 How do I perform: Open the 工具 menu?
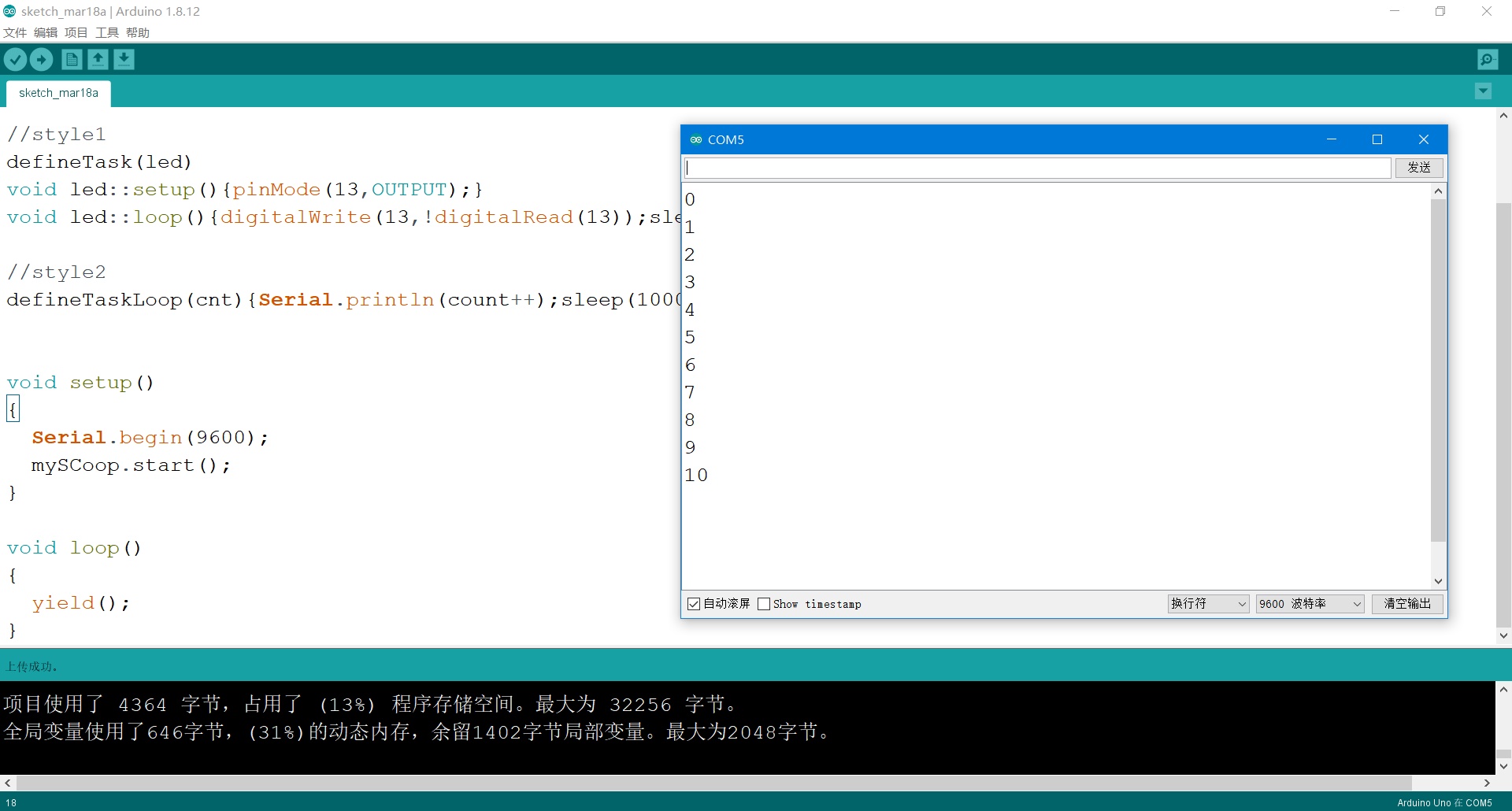(x=106, y=32)
